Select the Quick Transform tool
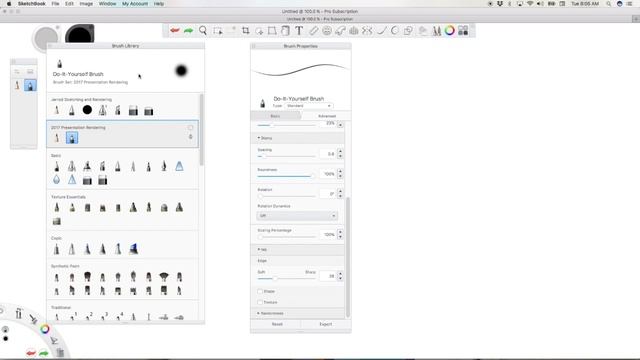 [x=259, y=31]
